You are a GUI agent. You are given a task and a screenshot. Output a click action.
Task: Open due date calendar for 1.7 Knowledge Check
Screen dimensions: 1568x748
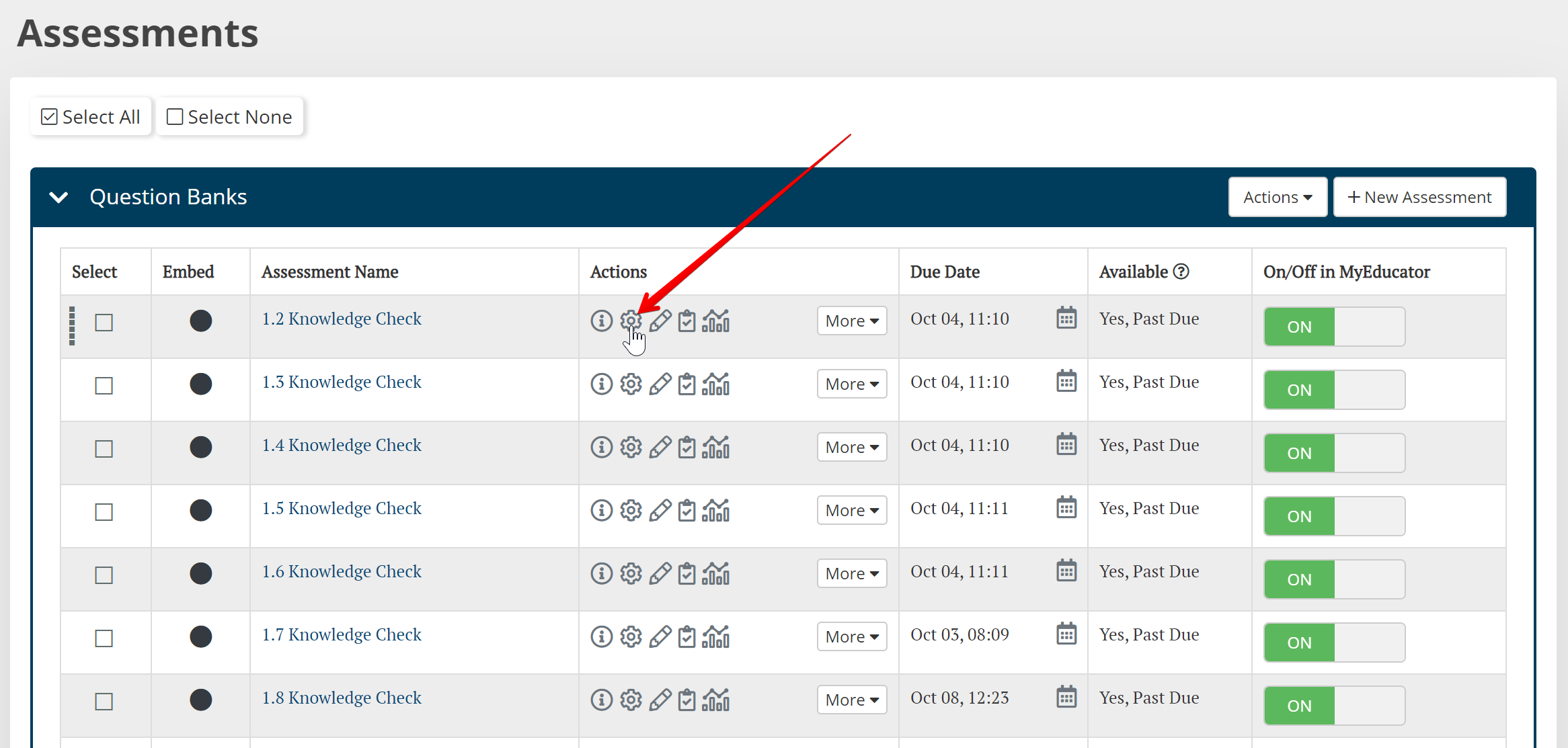coord(1066,634)
